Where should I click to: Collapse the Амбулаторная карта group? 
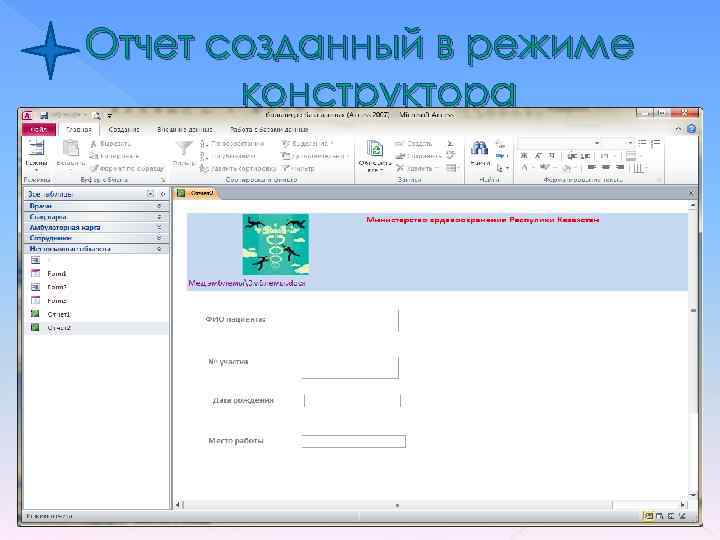159,227
